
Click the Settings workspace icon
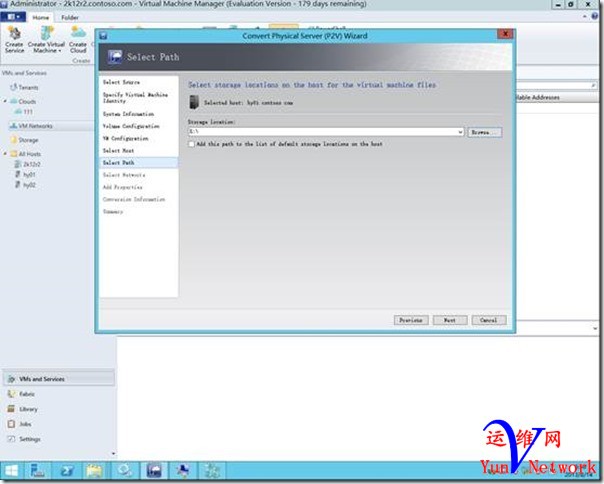tap(12, 439)
